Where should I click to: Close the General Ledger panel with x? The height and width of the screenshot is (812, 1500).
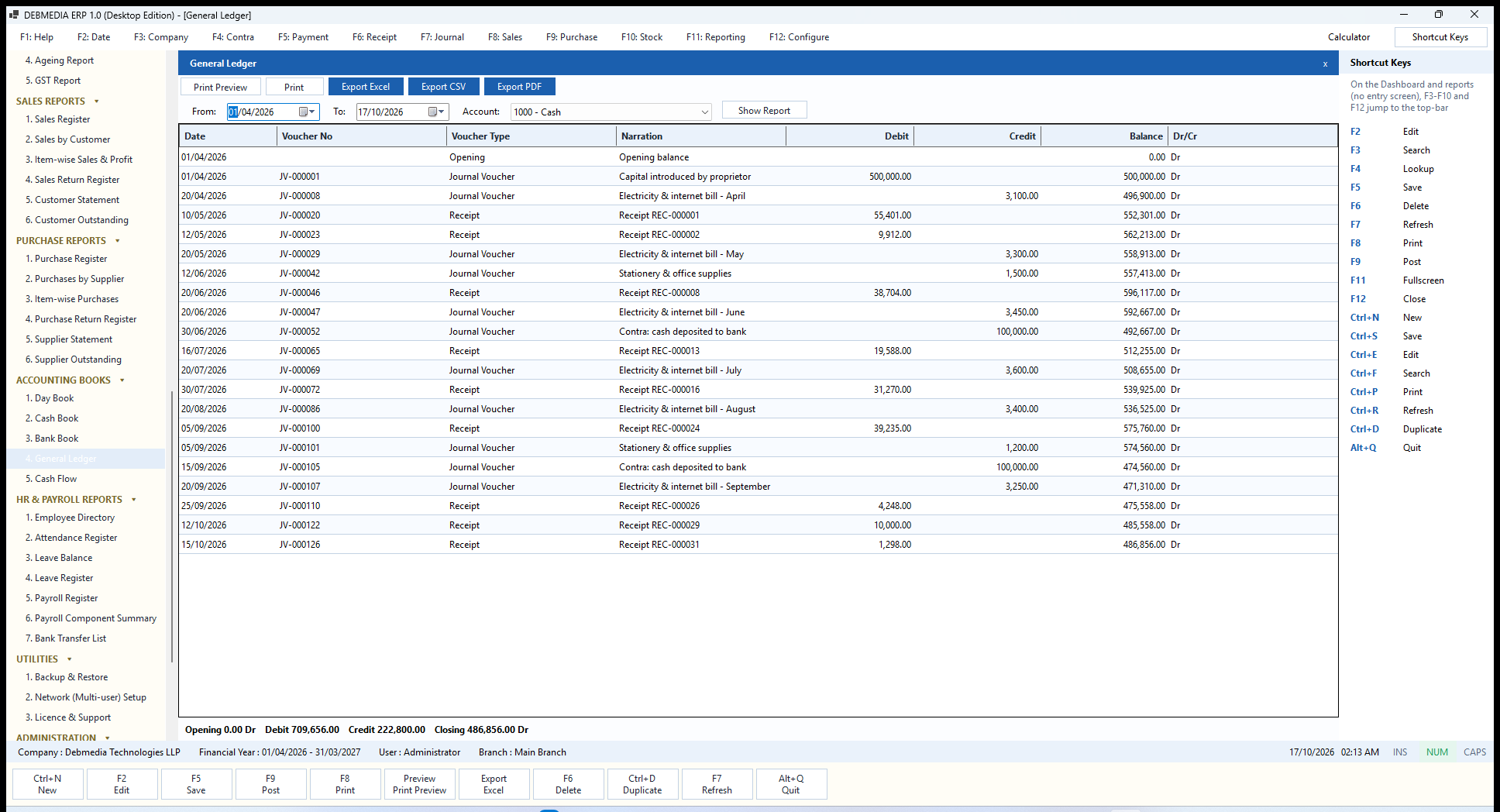point(1325,64)
